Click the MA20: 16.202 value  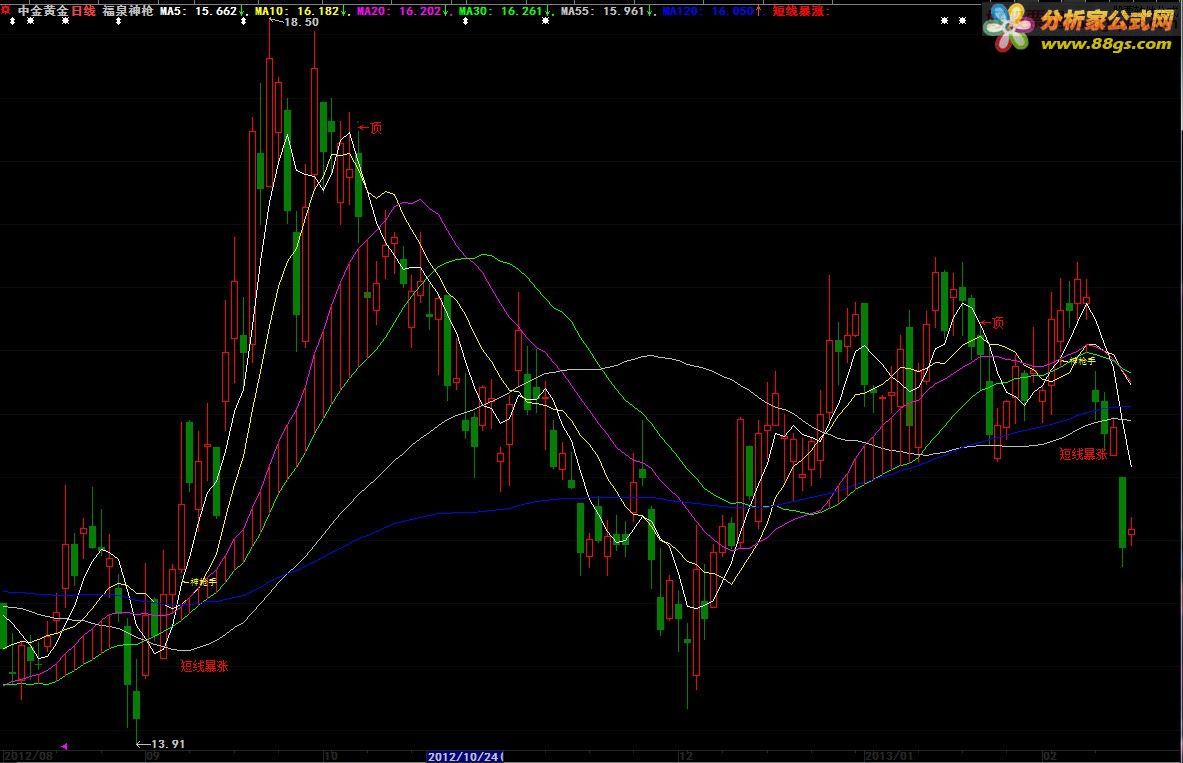pyautogui.click(x=399, y=11)
